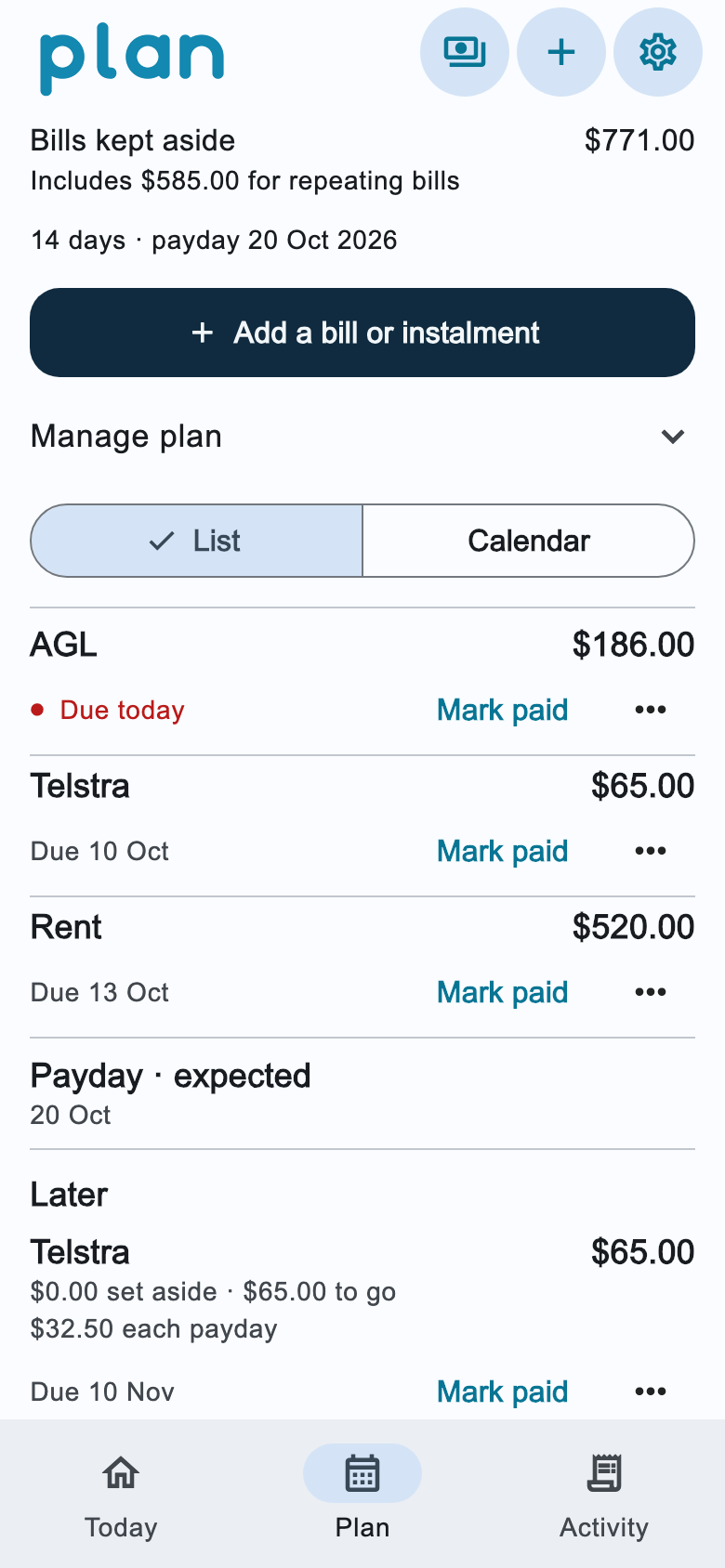Expand Manage plan section label
725x1568 pixels.
126,437
